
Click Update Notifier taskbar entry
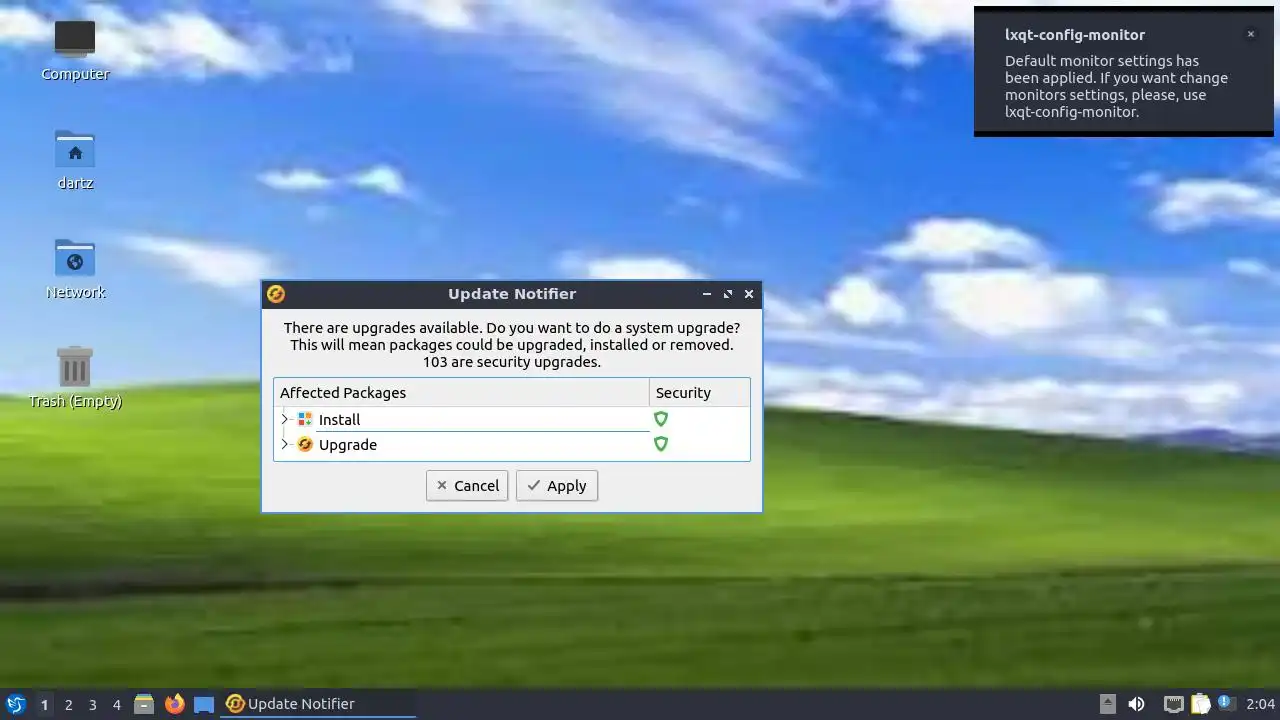click(x=319, y=704)
